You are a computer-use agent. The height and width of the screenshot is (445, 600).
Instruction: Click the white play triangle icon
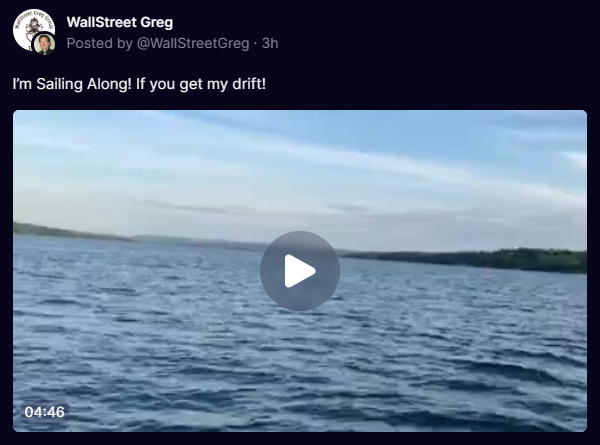click(300, 271)
